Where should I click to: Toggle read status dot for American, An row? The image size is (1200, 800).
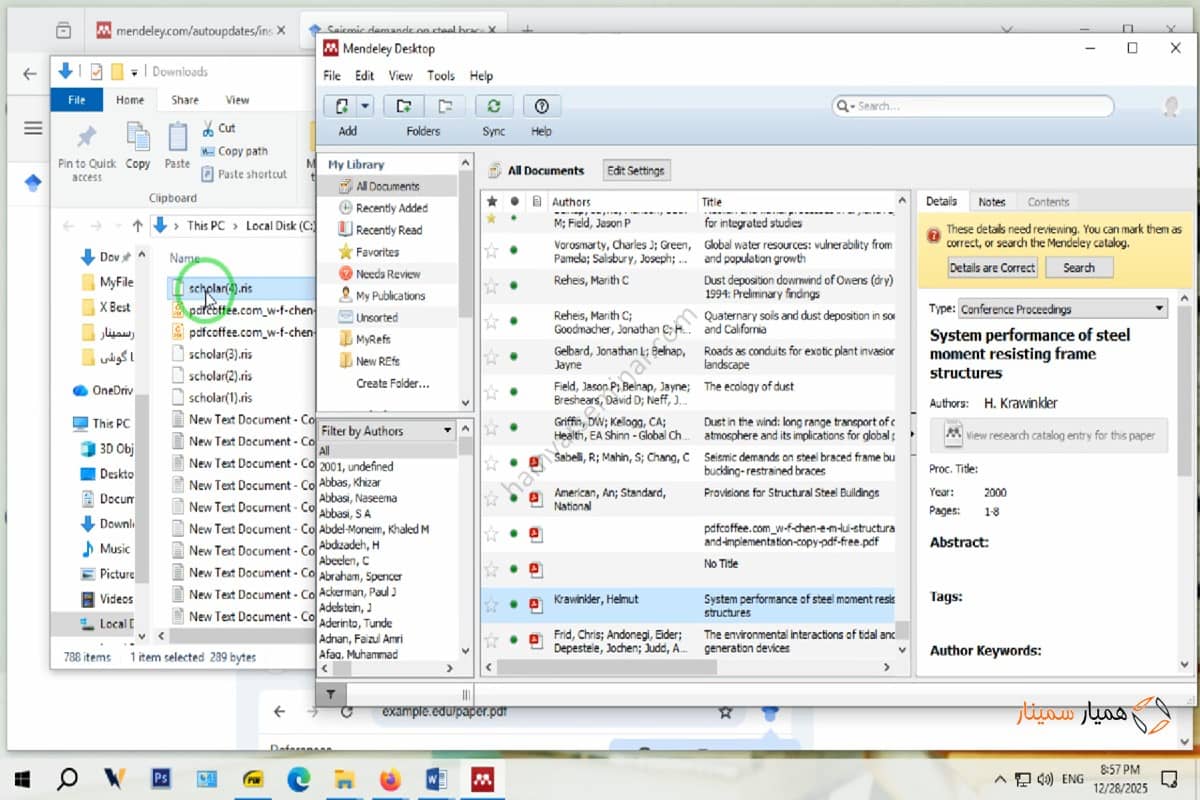pos(514,499)
